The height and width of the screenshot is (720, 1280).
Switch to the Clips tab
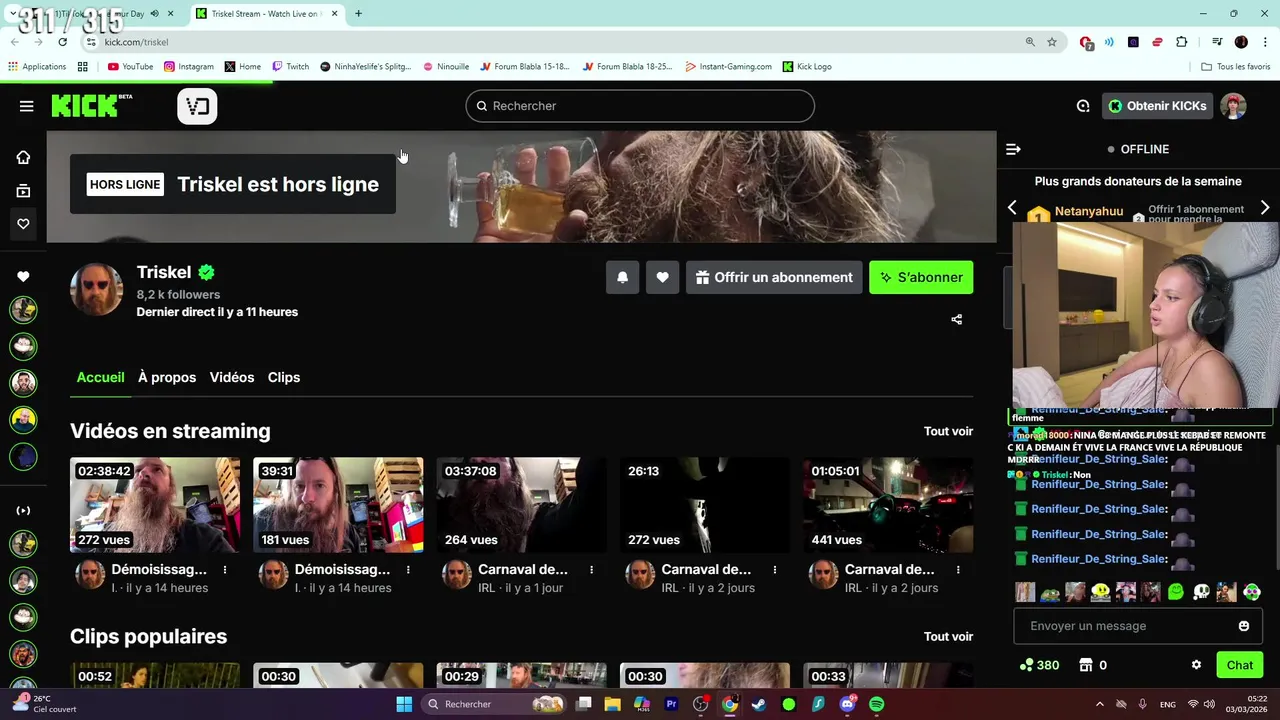click(x=284, y=377)
